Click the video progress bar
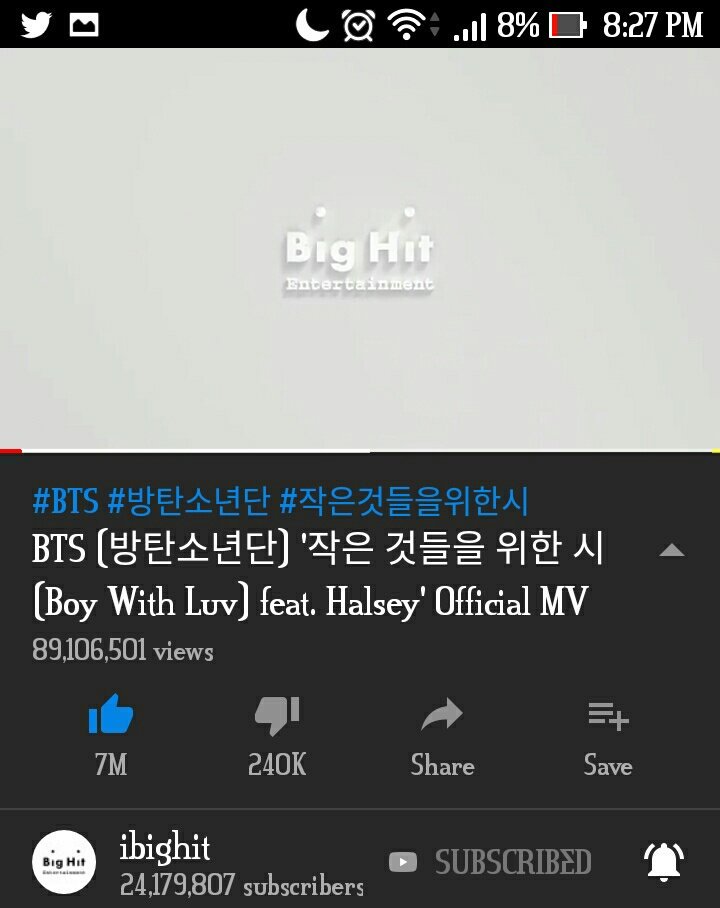Screen dimensions: 720x908 pyautogui.click(x=360, y=451)
